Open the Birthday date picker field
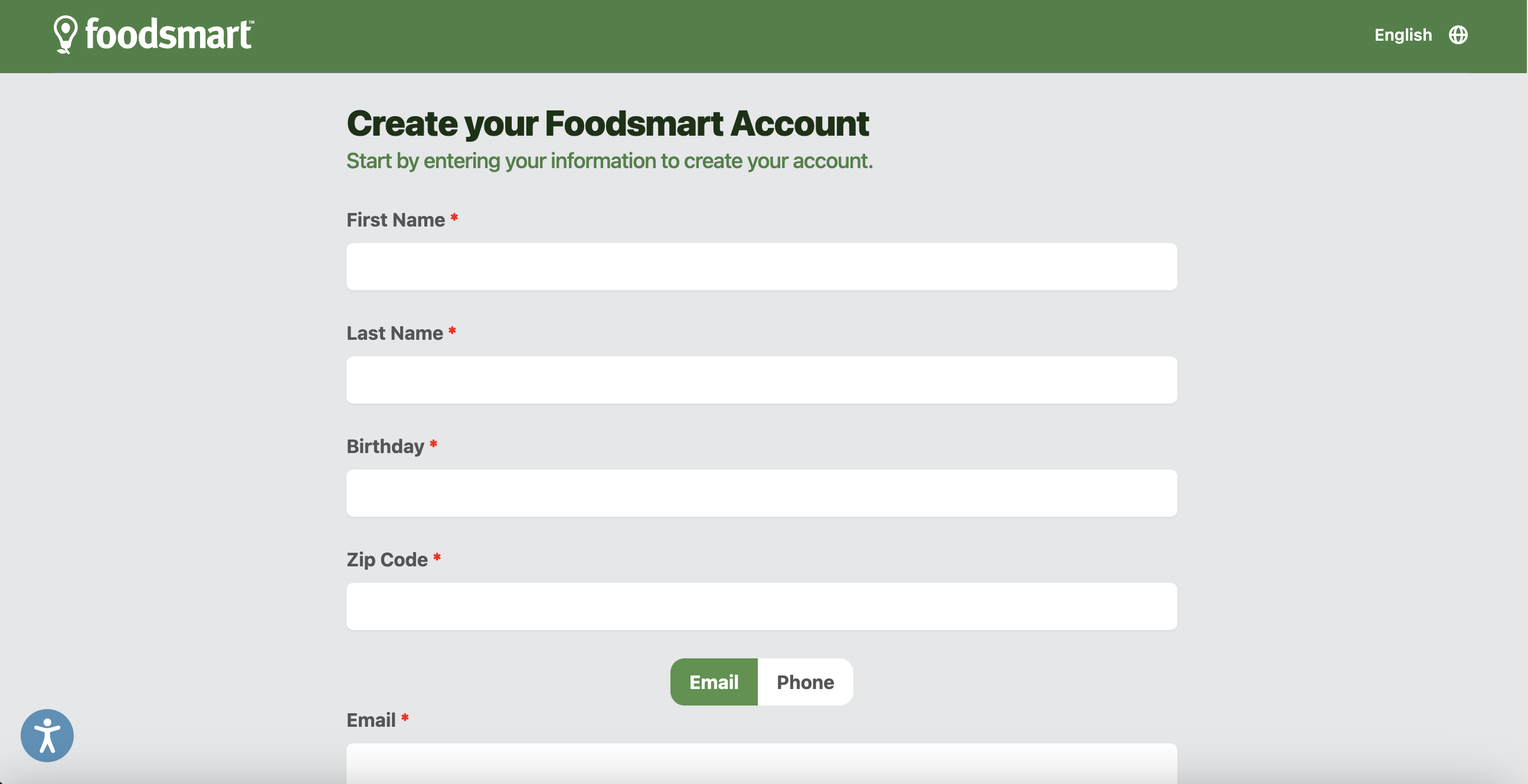This screenshot has width=1528, height=784. coord(761,493)
